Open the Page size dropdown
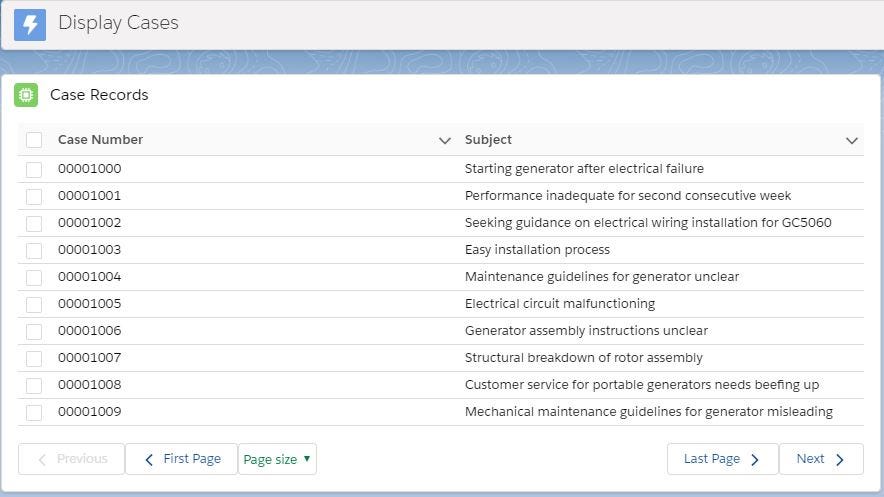 click(277, 459)
